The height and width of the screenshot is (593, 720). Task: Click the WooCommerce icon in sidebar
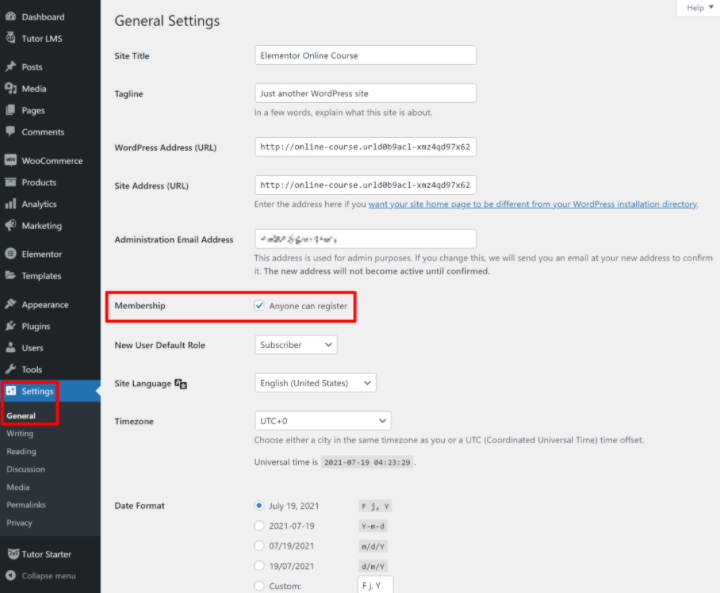(x=10, y=161)
